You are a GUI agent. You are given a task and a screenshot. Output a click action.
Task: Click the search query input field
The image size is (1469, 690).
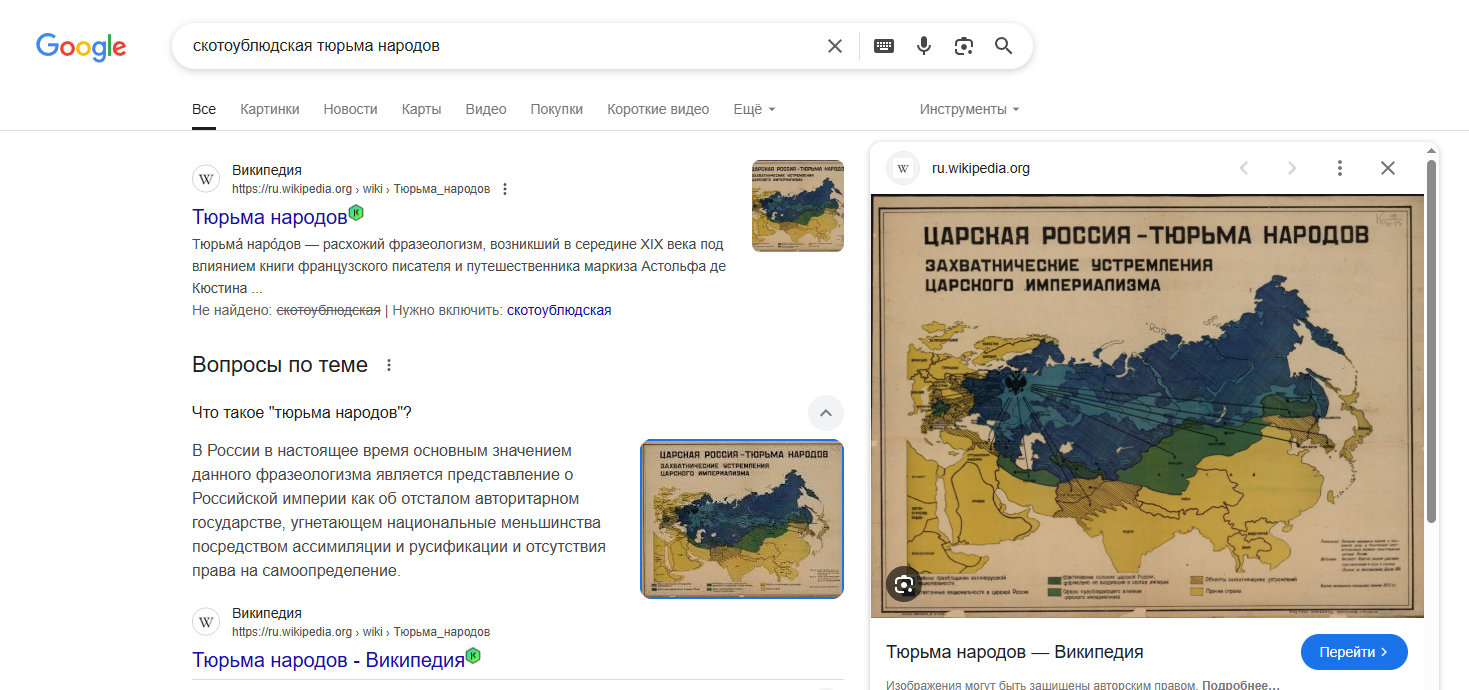[500, 46]
